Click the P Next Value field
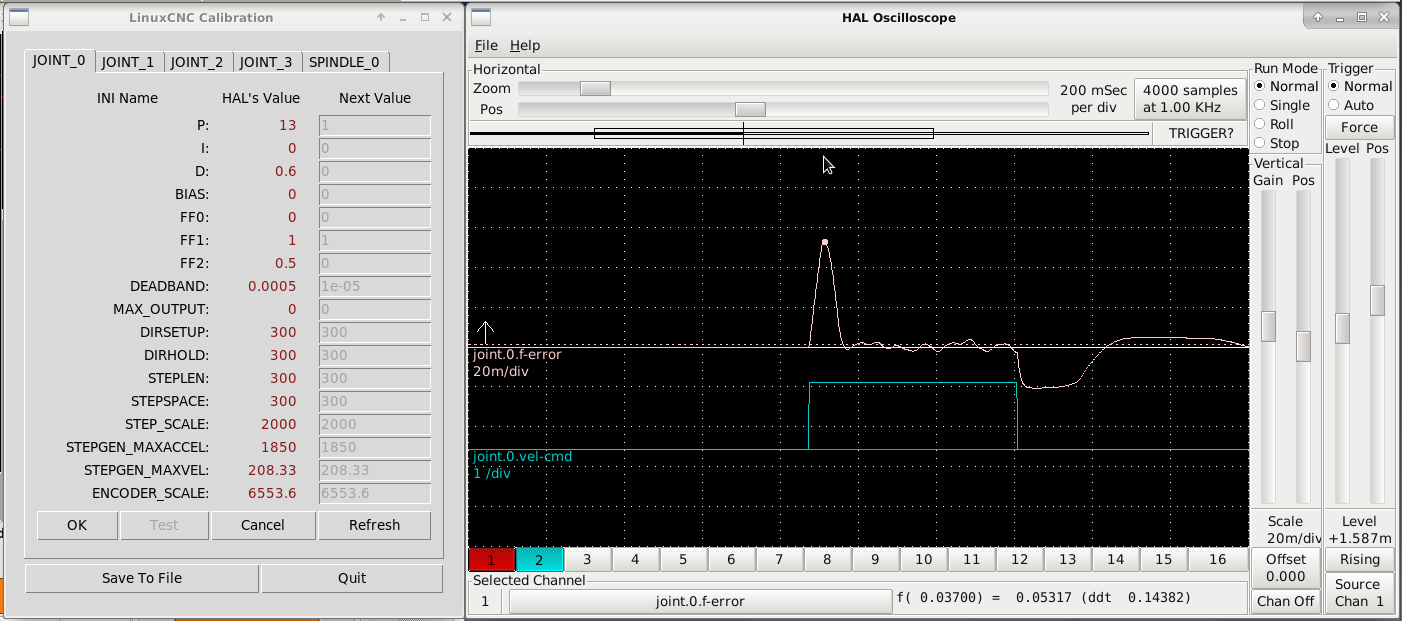Screen dimensions: 1402x621 point(375,125)
